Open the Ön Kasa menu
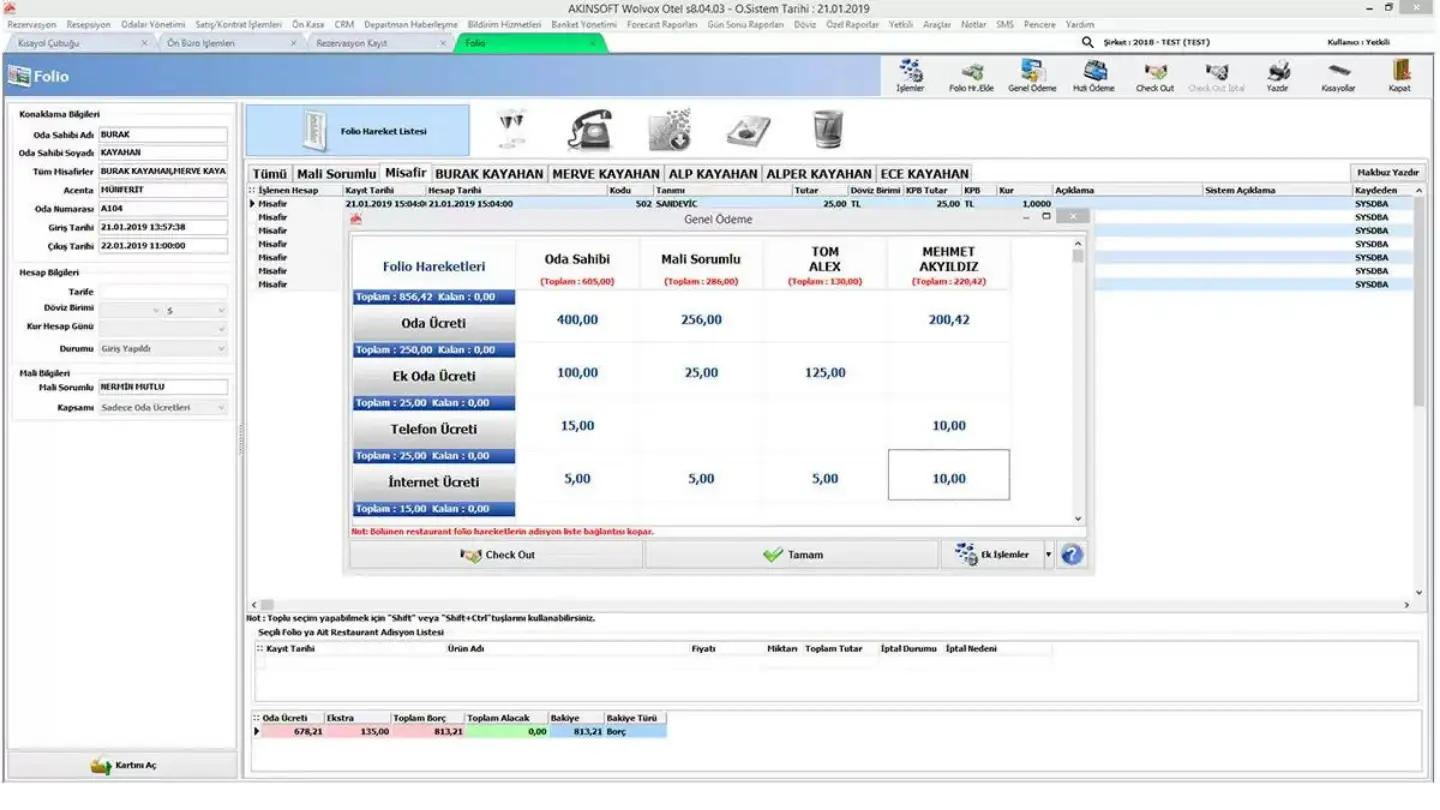1440x810 pixels. tap(308, 24)
